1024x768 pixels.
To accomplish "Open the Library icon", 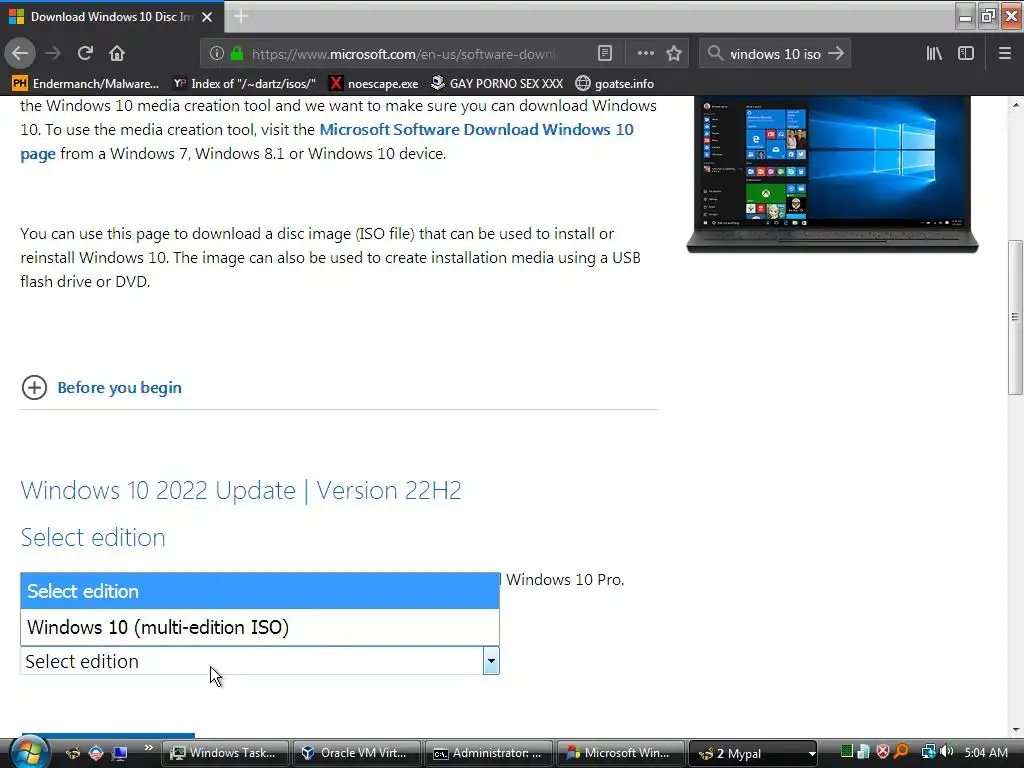I will coord(934,54).
